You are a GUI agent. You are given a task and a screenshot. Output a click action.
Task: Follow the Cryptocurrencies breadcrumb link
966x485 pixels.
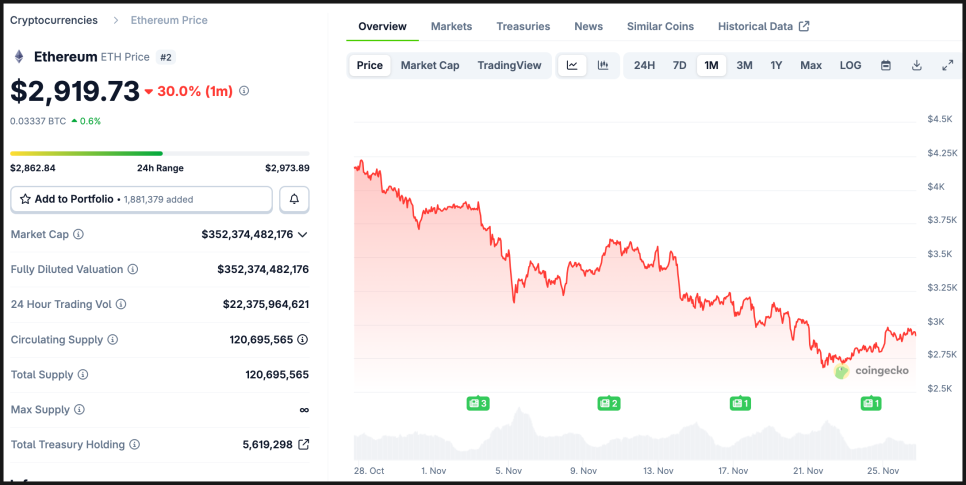click(54, 20)
